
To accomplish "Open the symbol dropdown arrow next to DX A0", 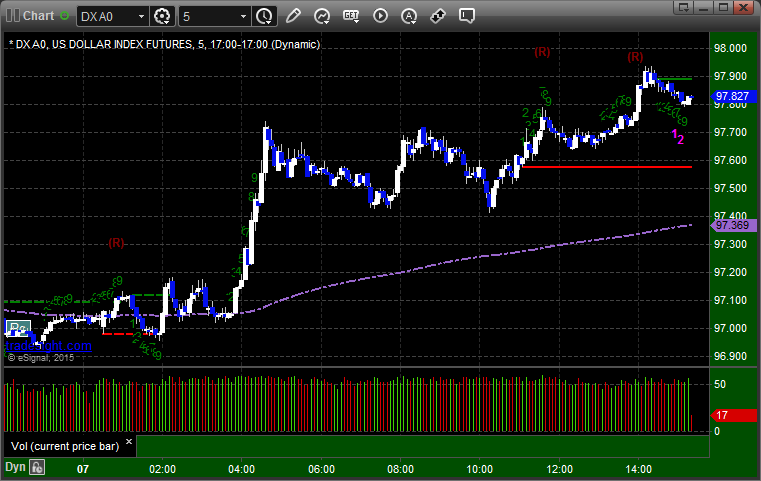I will (x=141, y=17).
